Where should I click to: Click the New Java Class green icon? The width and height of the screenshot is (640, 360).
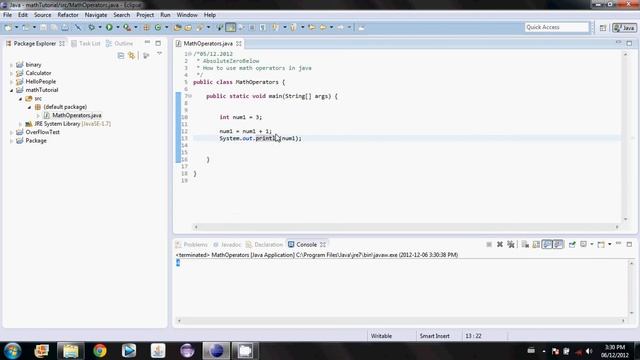[158, 27]
